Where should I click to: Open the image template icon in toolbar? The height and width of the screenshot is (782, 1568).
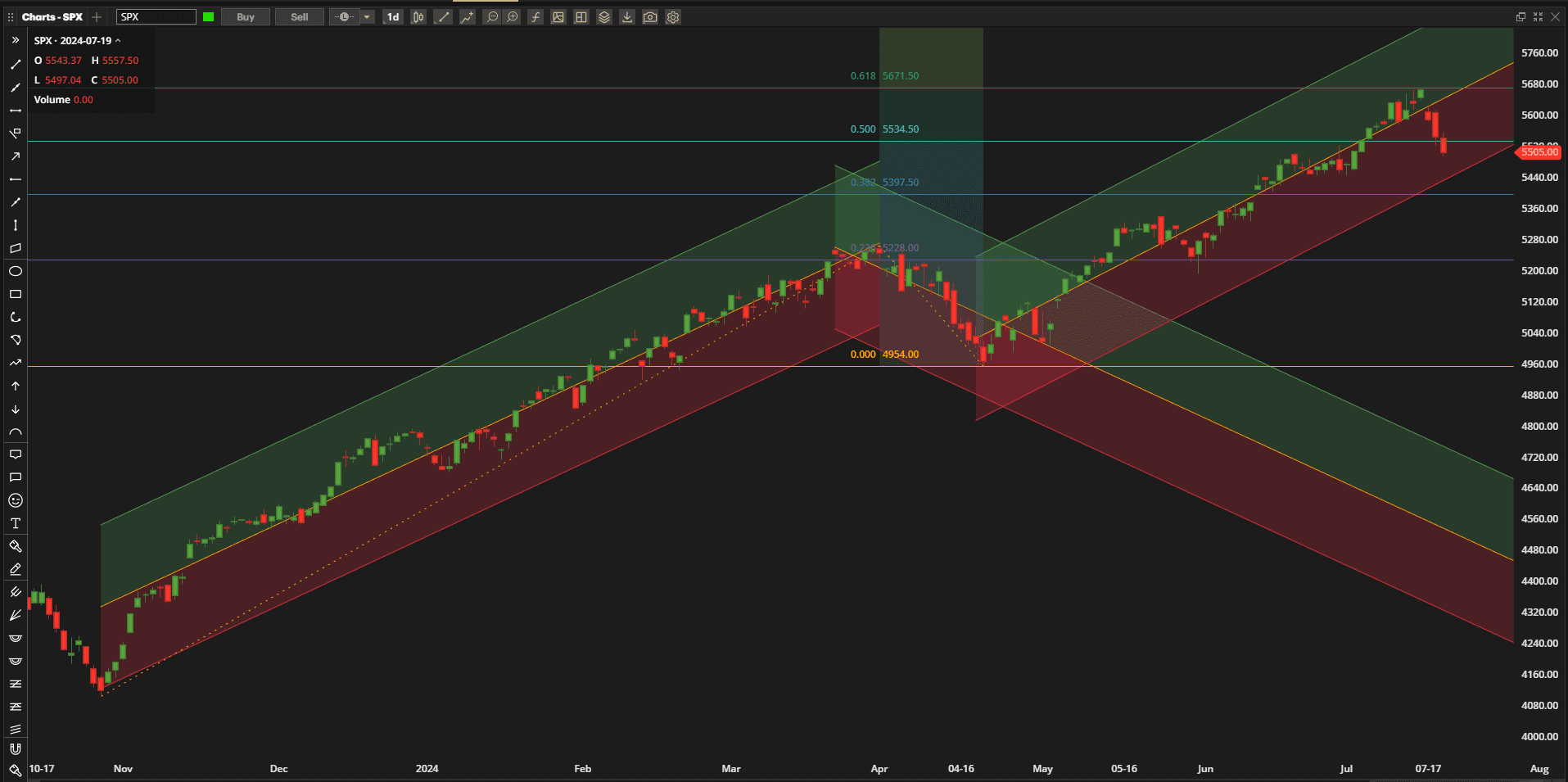pyautogui.click(x=558, y=17)
